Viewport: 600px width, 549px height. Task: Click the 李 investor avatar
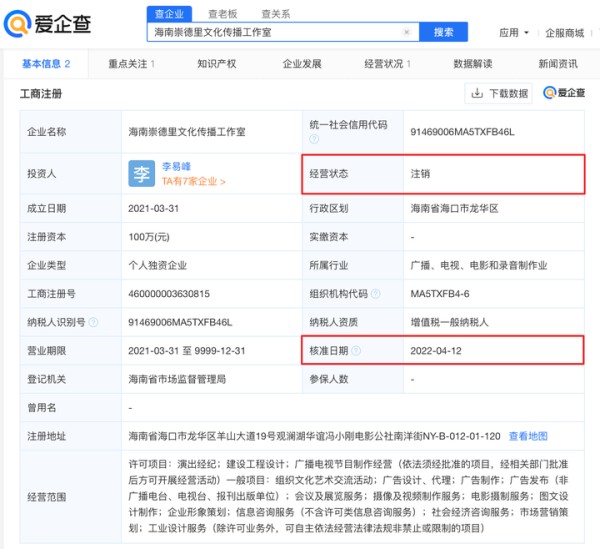pos(142,174)
